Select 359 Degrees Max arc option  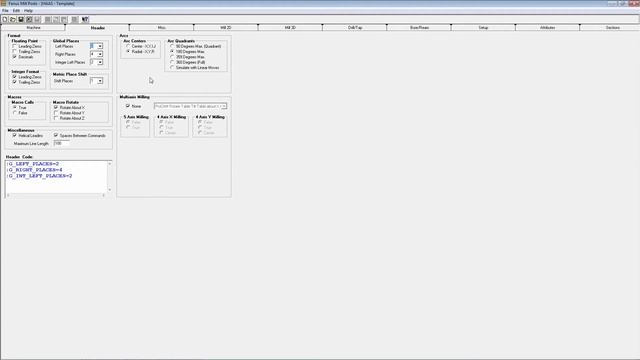coord(172,57)
